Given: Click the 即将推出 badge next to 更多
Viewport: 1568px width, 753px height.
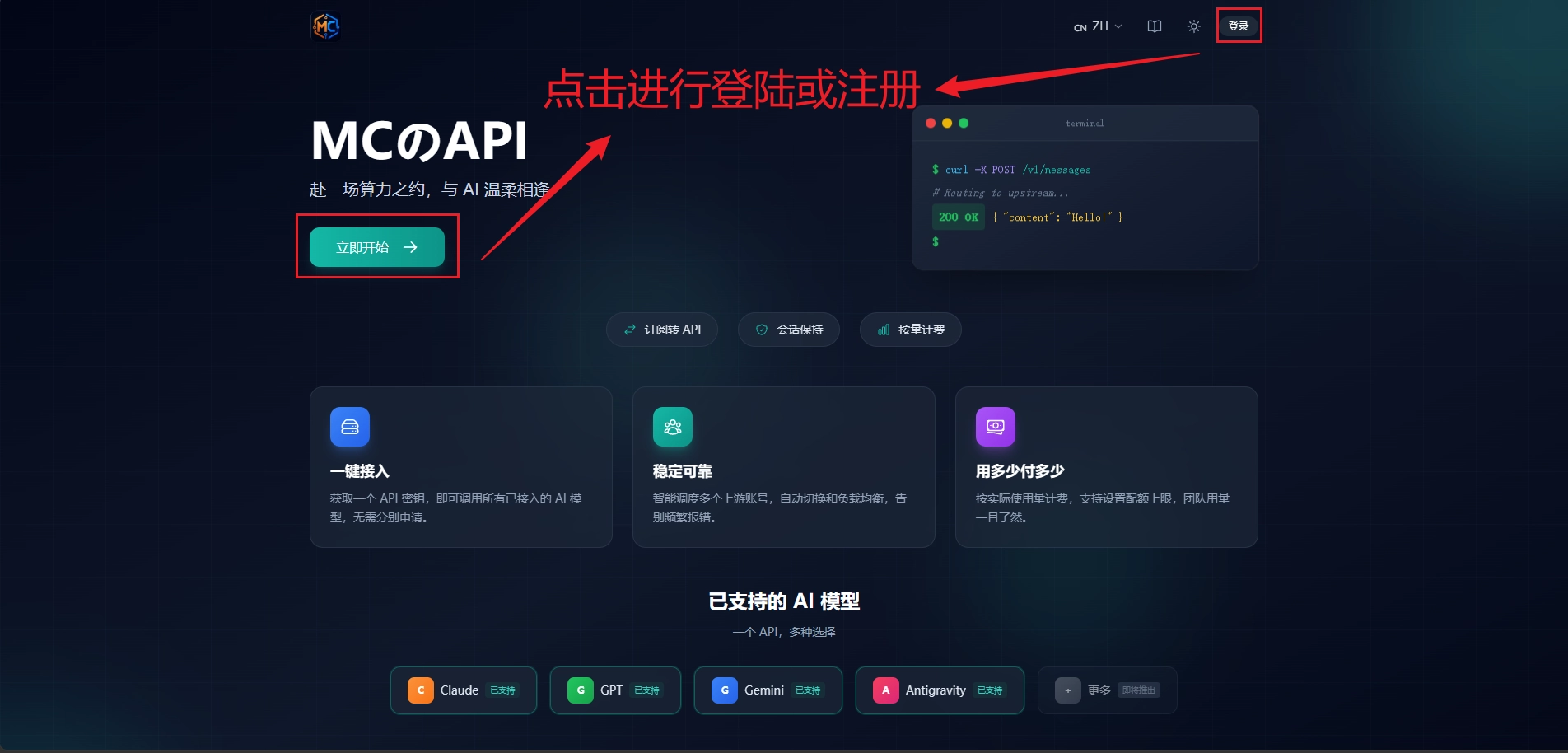Looking at the screenshot, I should (x=1139, y=690).
